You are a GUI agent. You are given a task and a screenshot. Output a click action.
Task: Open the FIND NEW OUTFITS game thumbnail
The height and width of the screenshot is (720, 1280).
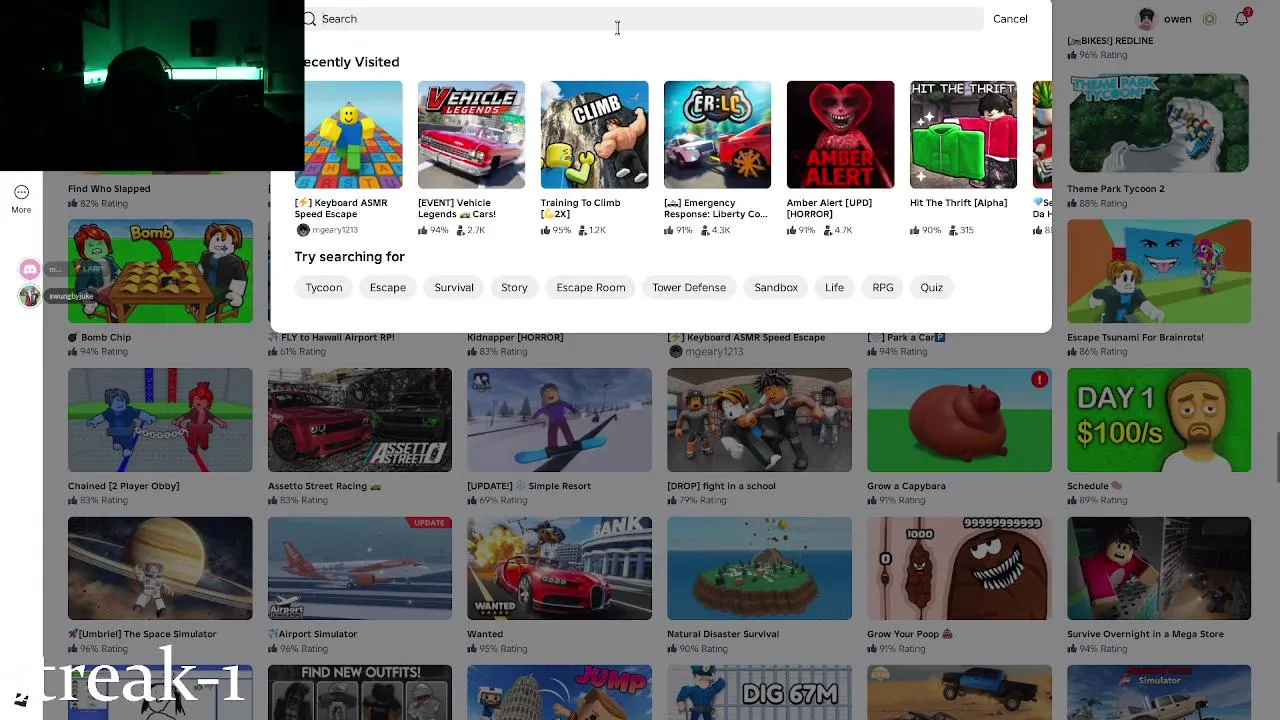360,692
